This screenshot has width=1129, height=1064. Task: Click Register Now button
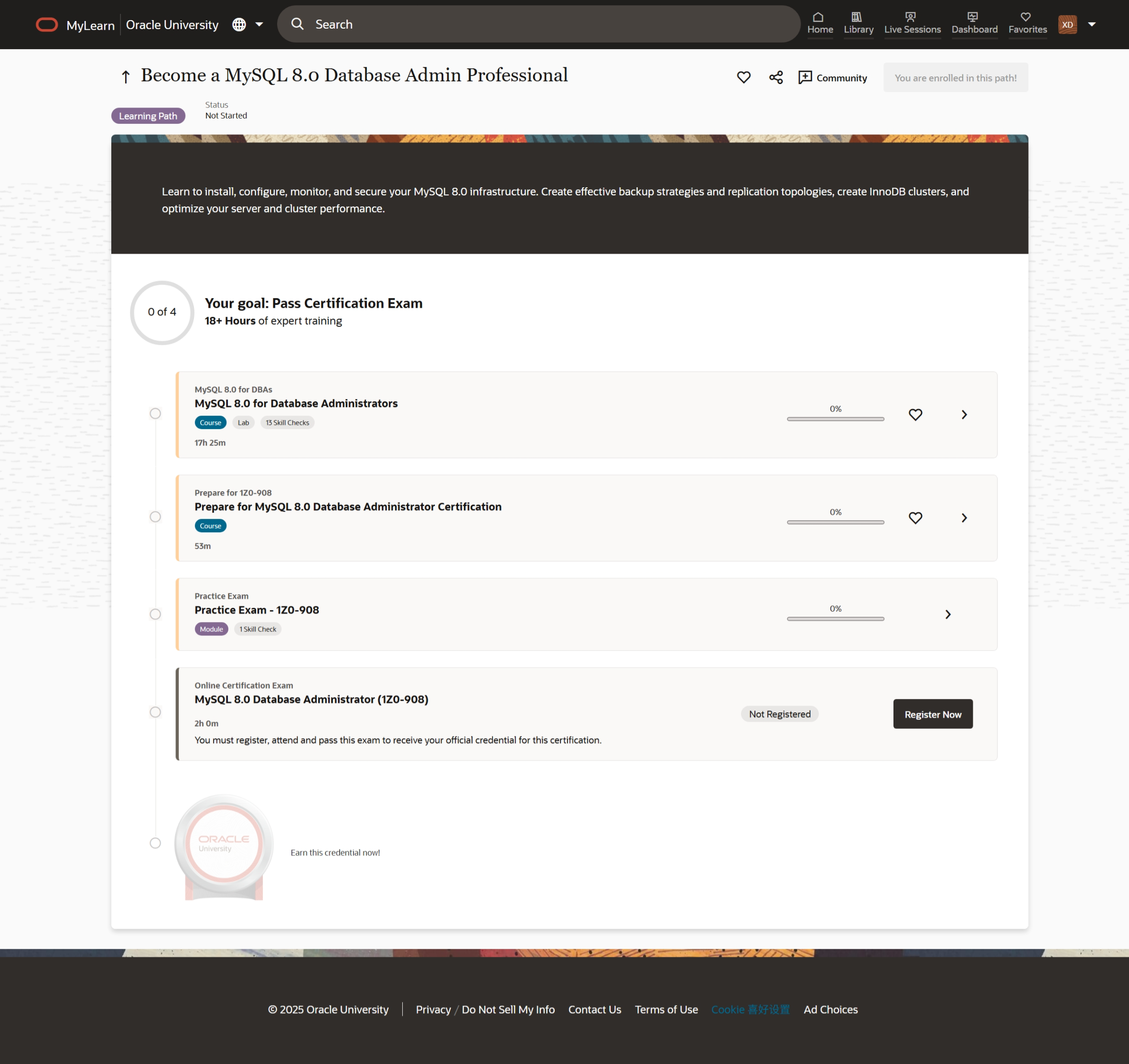point(932,714)
